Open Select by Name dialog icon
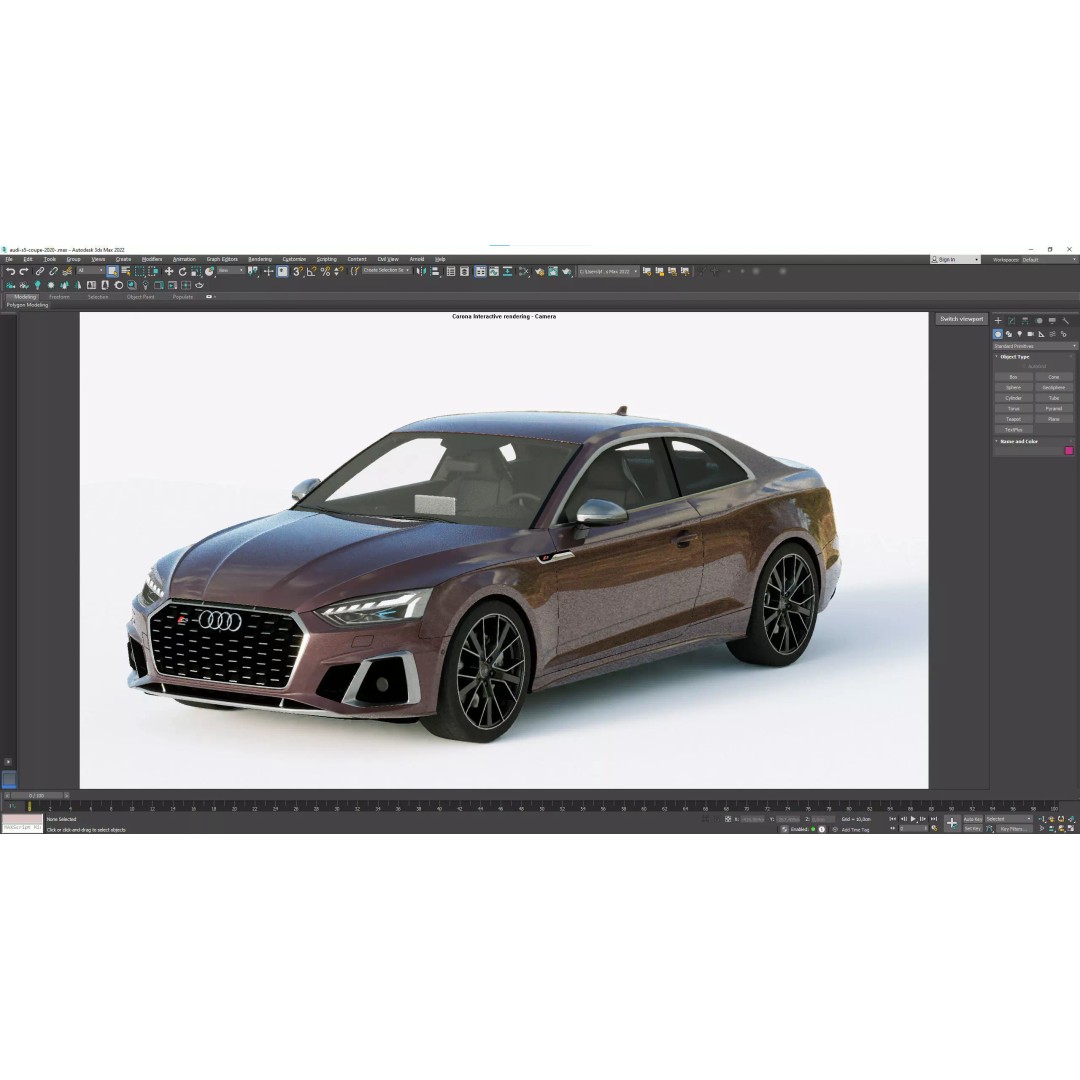 (x=125, y=271)
